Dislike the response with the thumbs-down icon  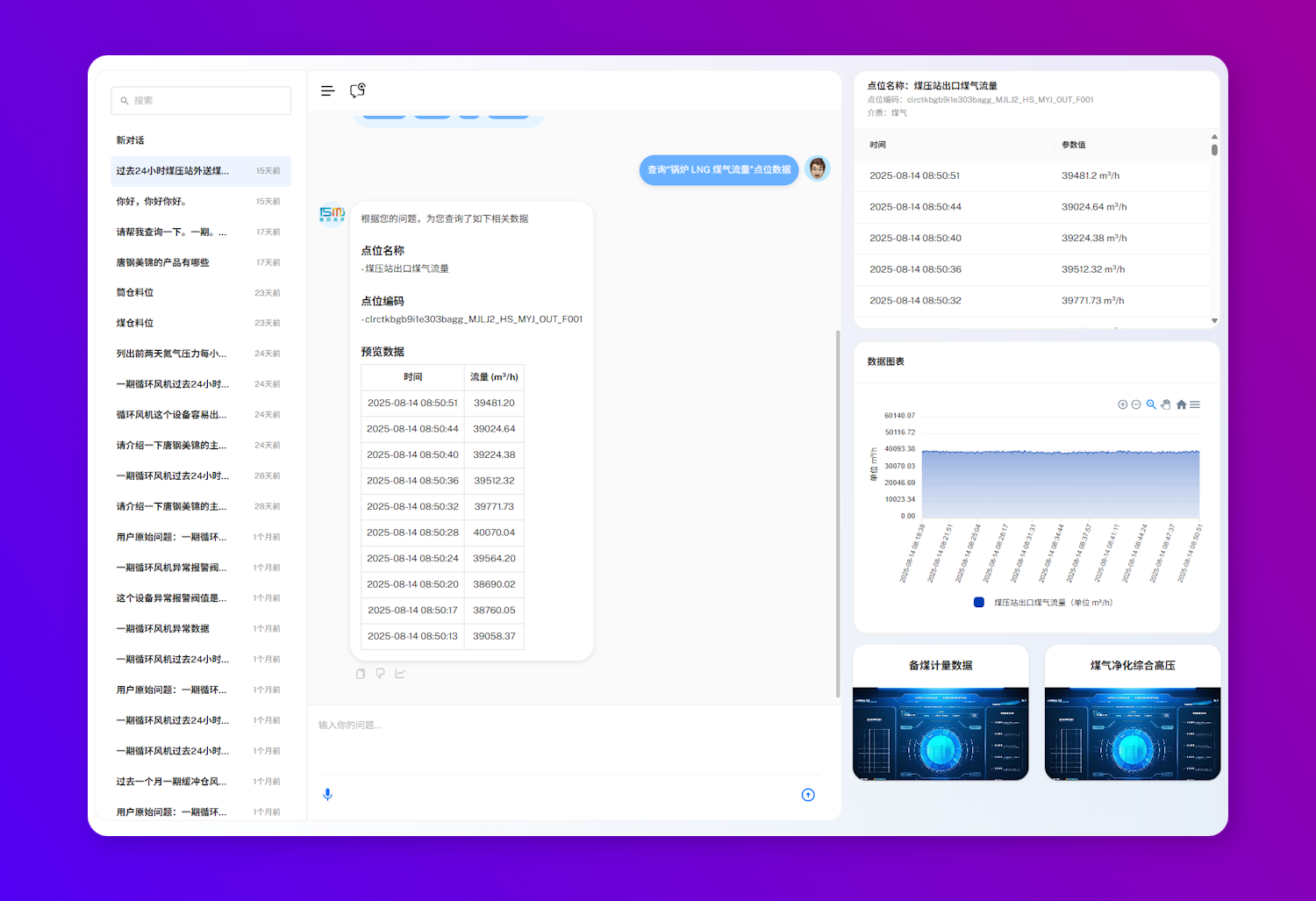click(380, 674)
